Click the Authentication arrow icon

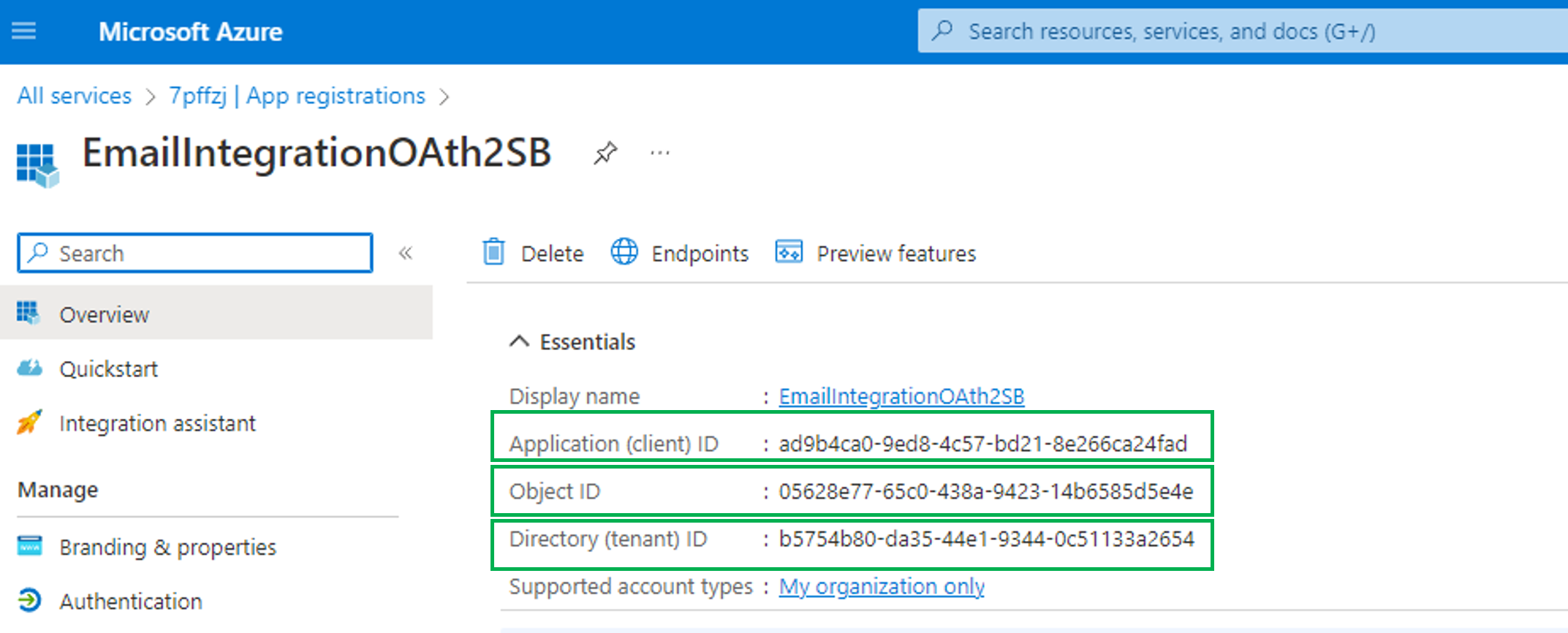(x=29, y=600)
